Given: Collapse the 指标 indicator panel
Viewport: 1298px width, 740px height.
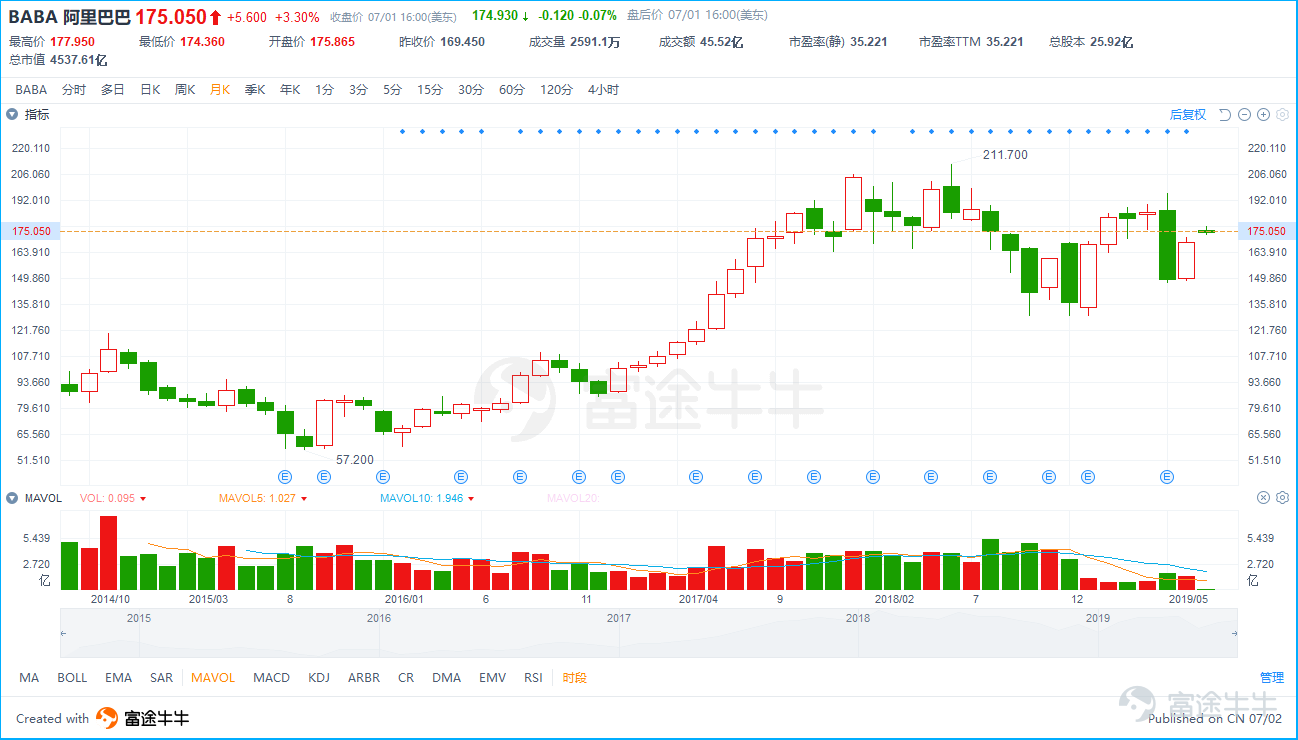Looking at the screenshot, I should tap(13, 115).
